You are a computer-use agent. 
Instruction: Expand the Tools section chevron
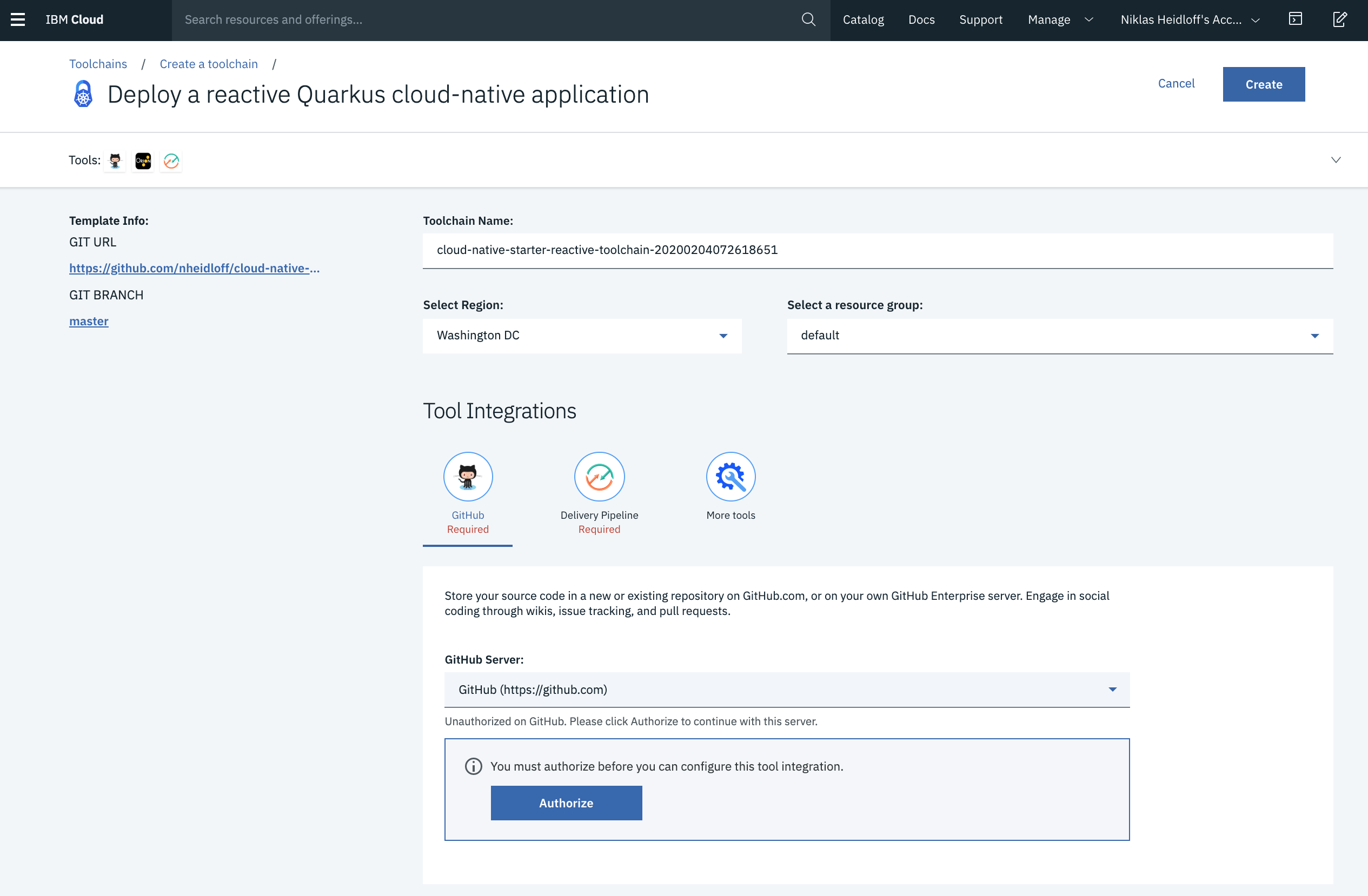click(x=1336, y=161)
